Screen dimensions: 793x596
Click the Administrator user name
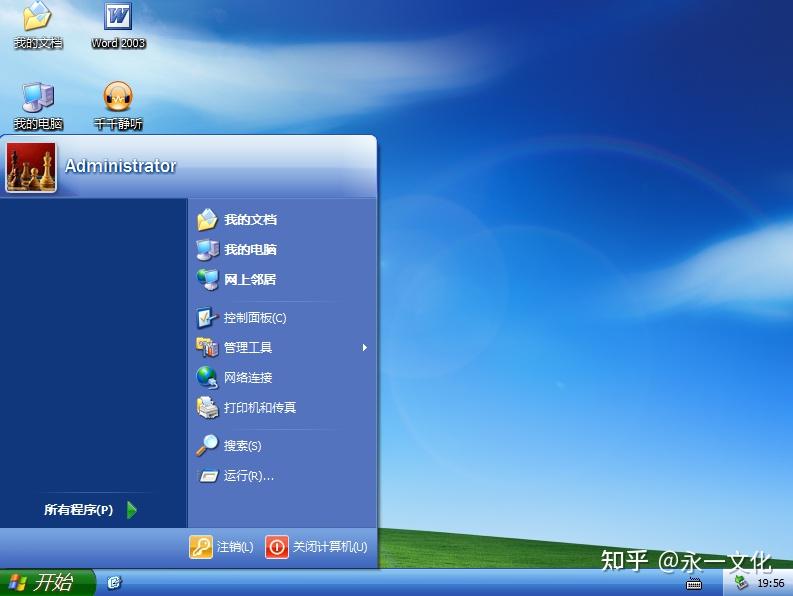[x=120, y=166]
